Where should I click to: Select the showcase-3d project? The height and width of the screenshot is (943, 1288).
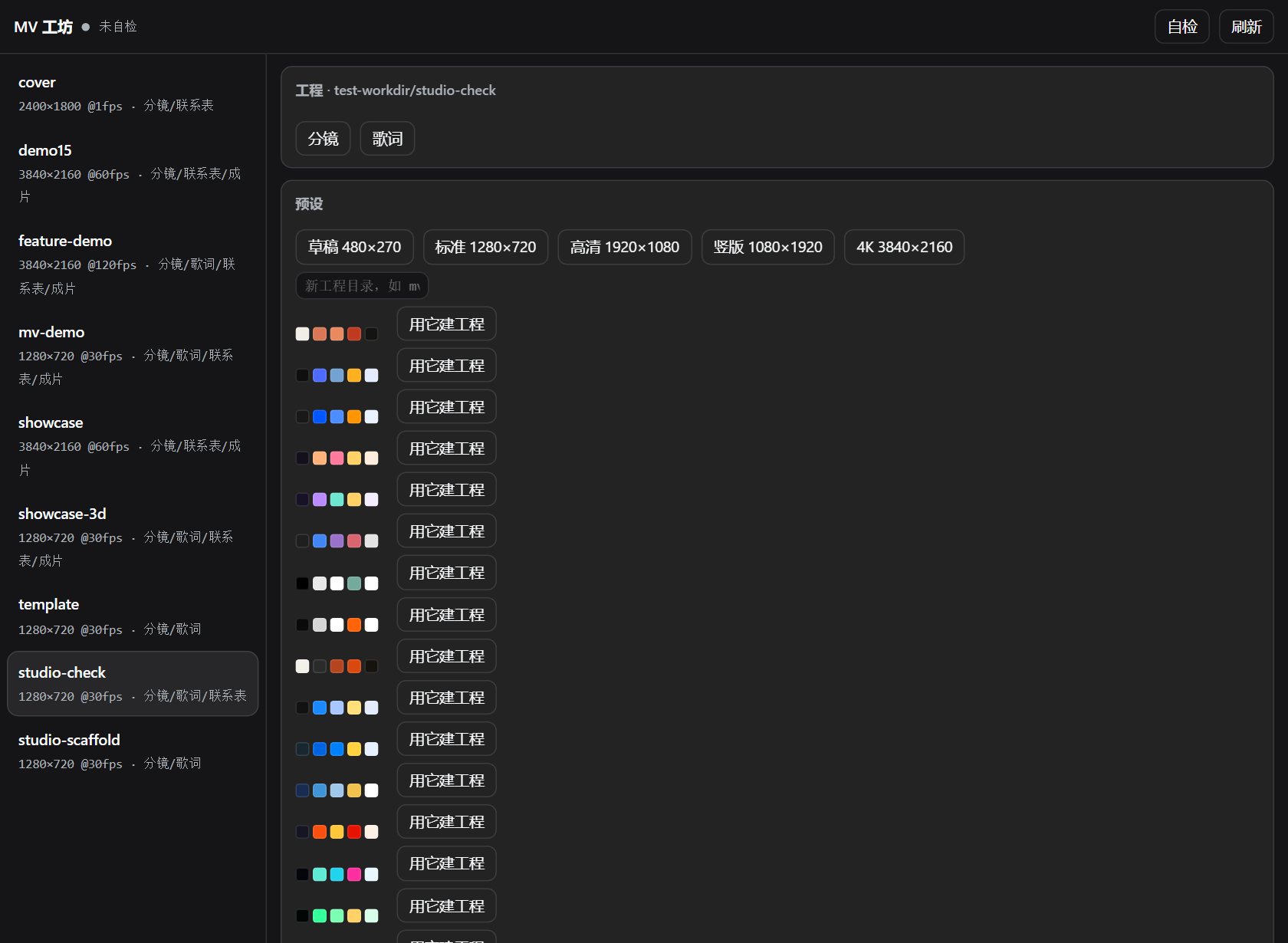pos(133,537)
